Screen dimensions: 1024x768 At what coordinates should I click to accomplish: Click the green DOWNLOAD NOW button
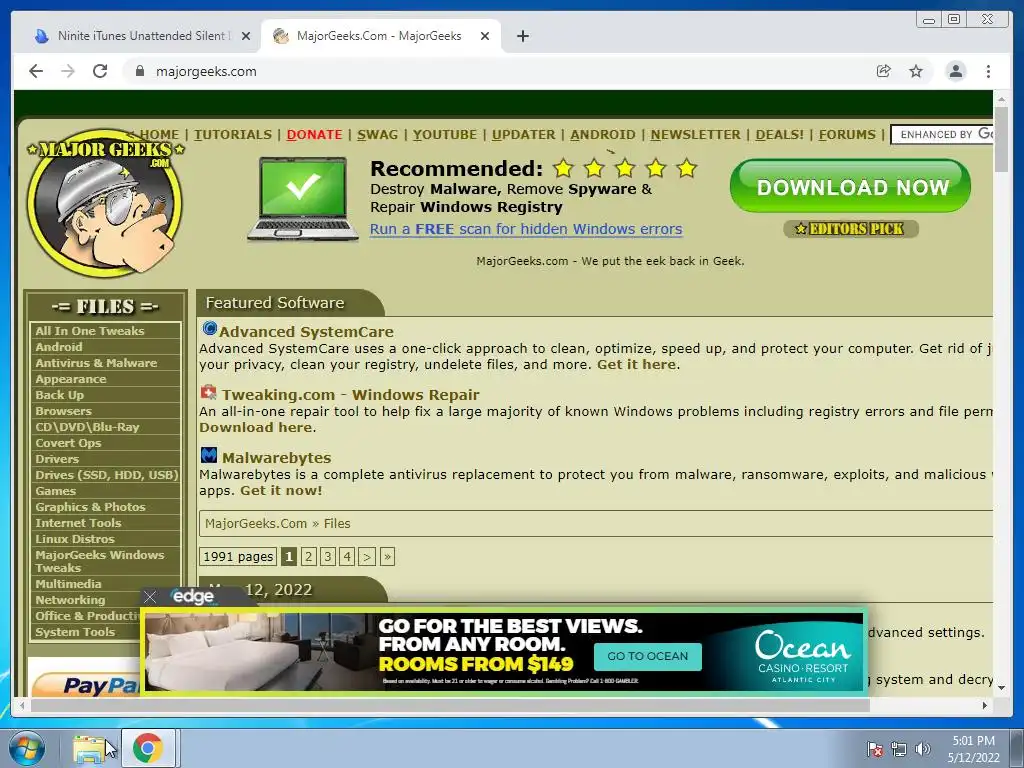pyautogui.click(x=850, y=187)
